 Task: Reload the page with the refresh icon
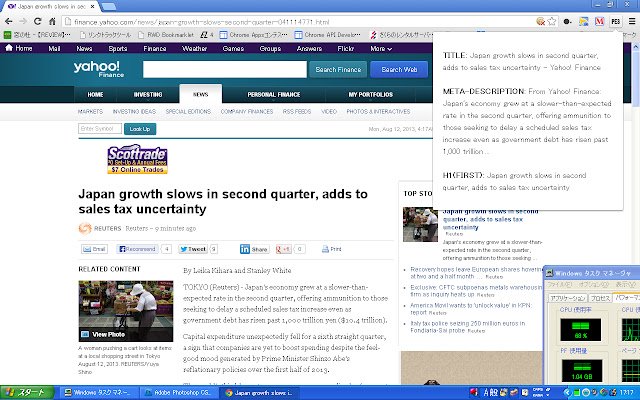tap(38, 21)
